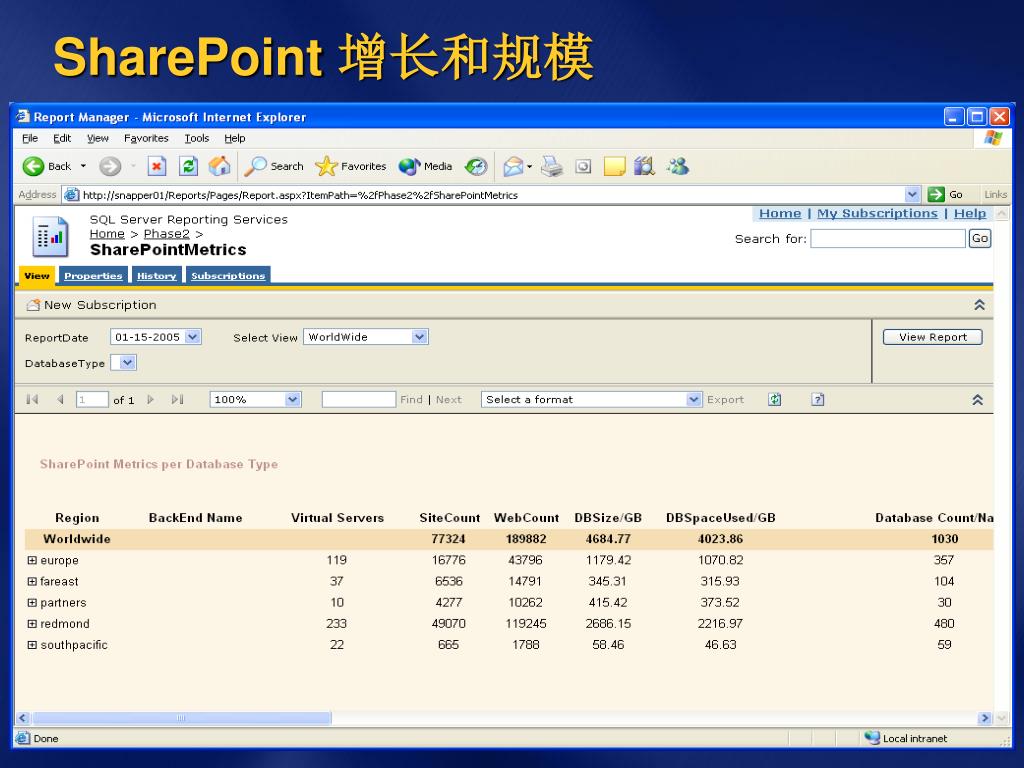
Task: Click the top-right Home link
Action: tap(780, 214)
